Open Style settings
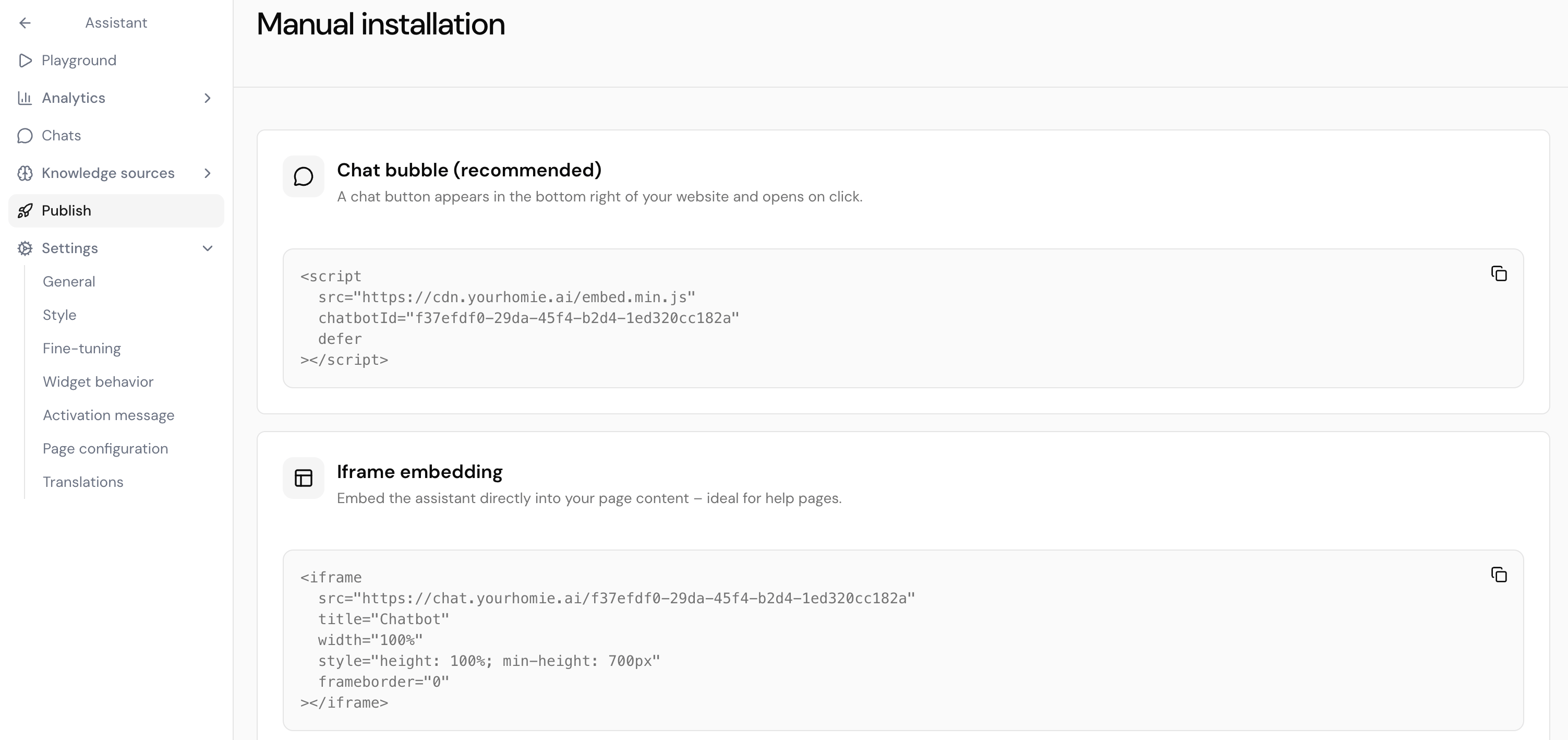1568x740 pixels. 59,316
